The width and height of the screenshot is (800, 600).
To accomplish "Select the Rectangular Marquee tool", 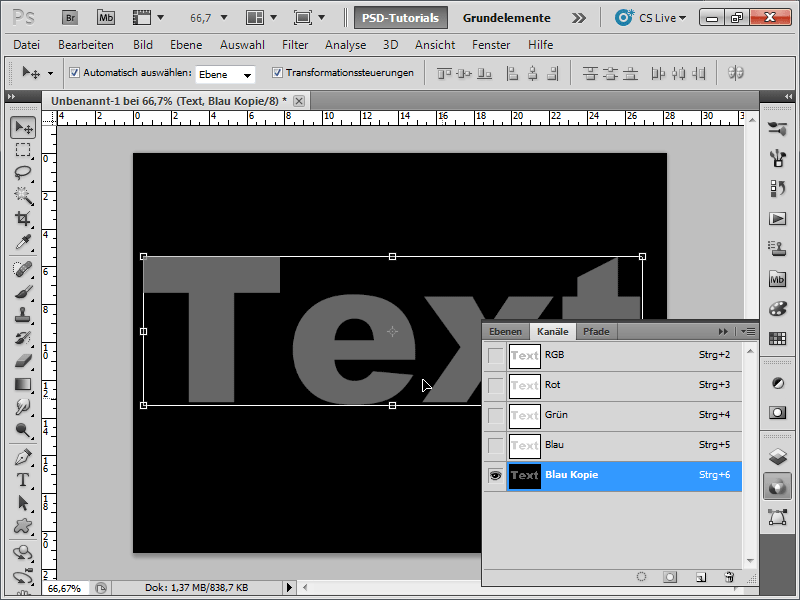I will (x=23, y=150).
